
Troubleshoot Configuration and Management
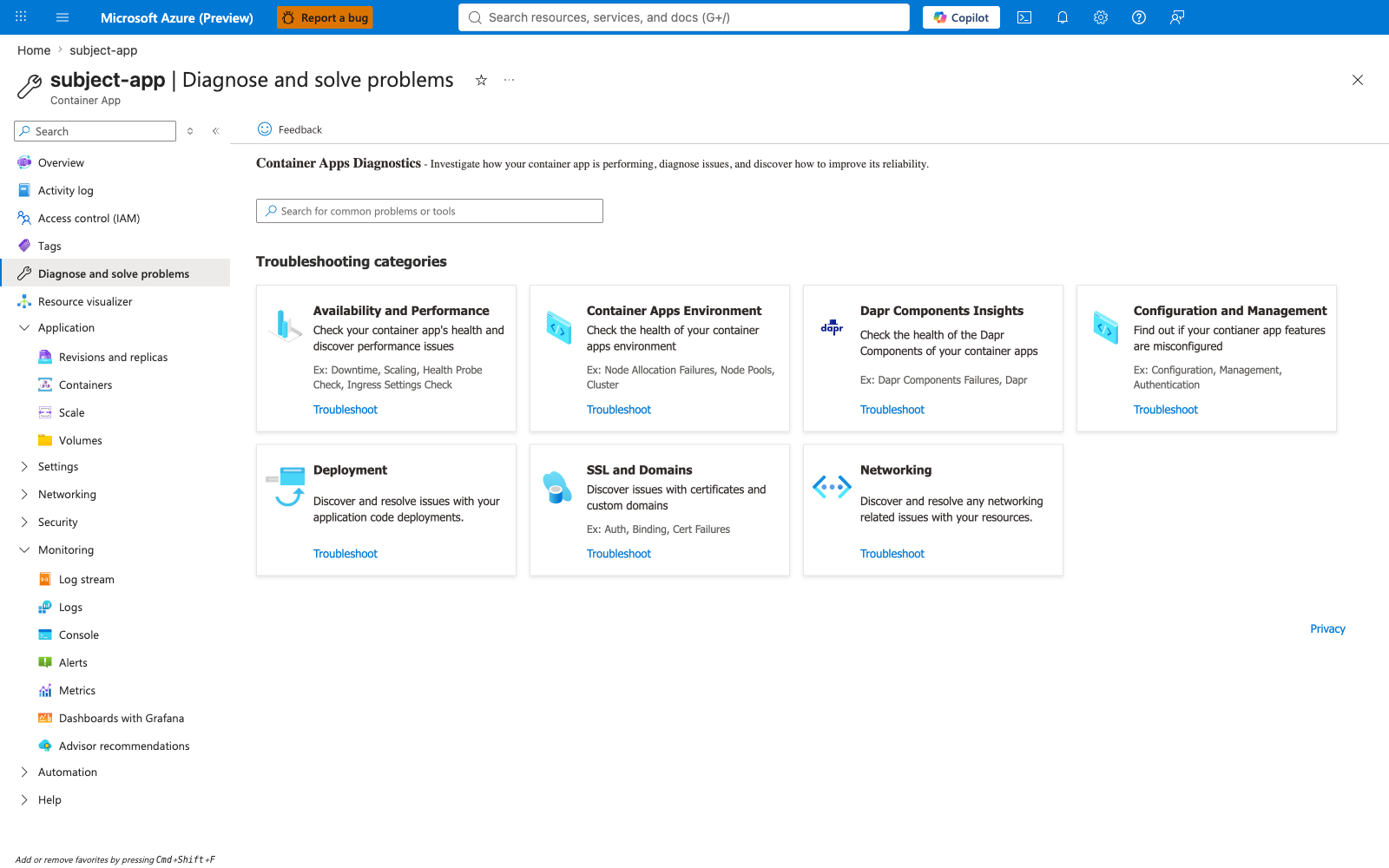tap(1165, 410)
